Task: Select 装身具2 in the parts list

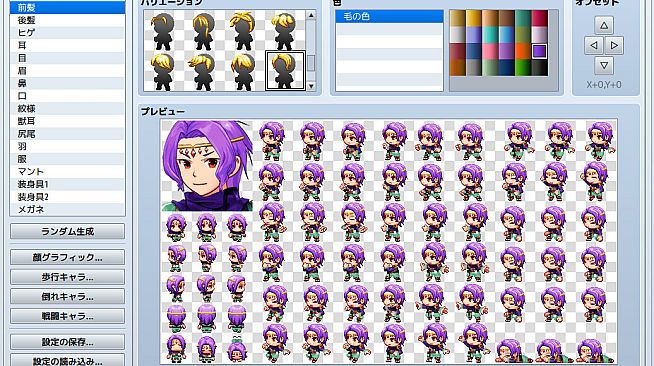Action: [67, 197]
